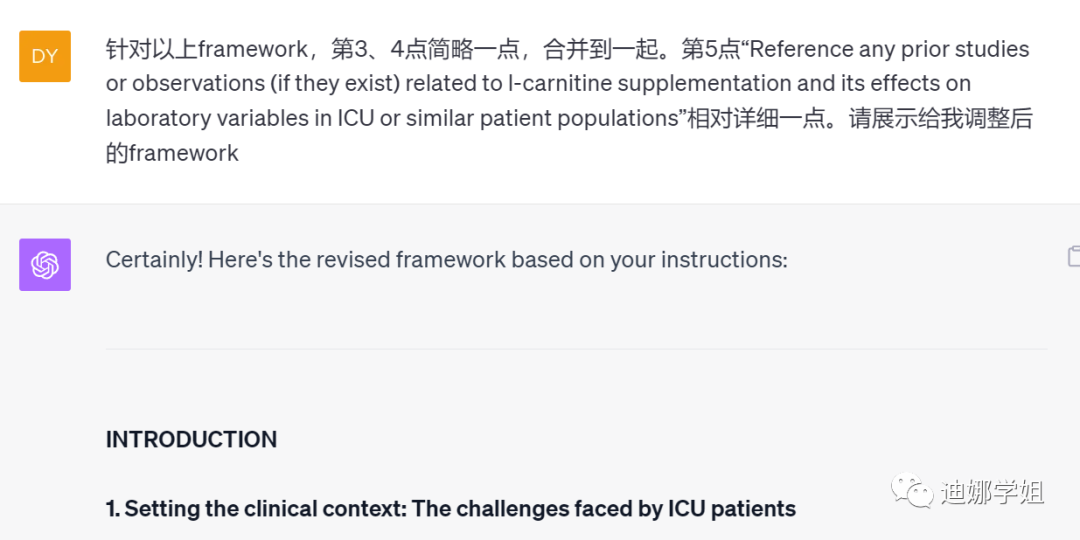Click the orange DY user avatar

click(x=45, y=56)
